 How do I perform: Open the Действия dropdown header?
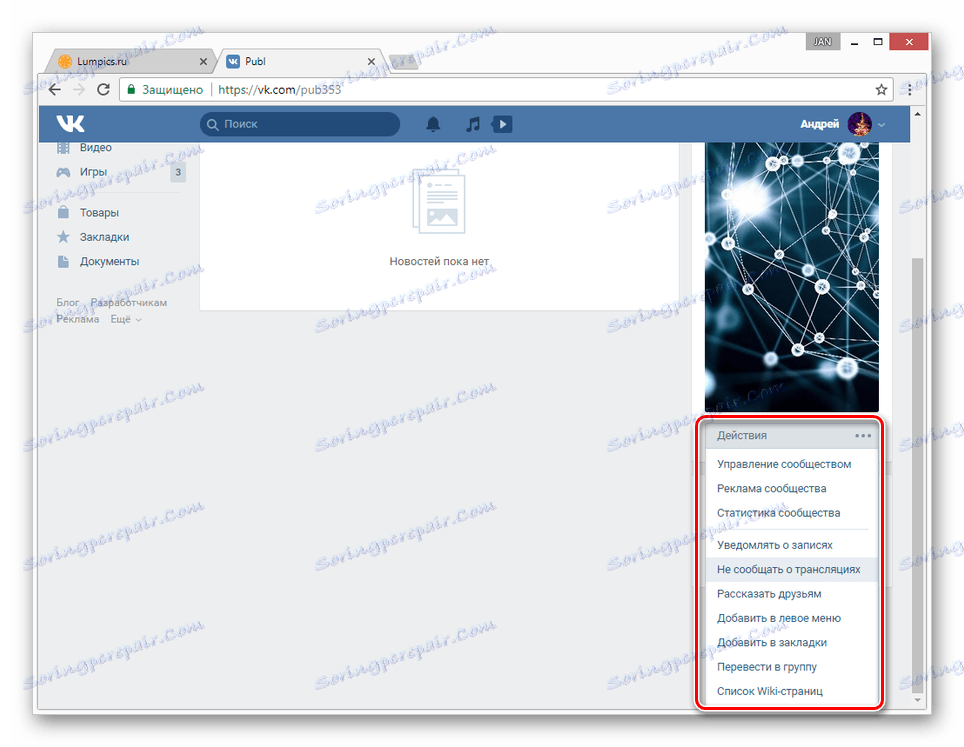791,435
